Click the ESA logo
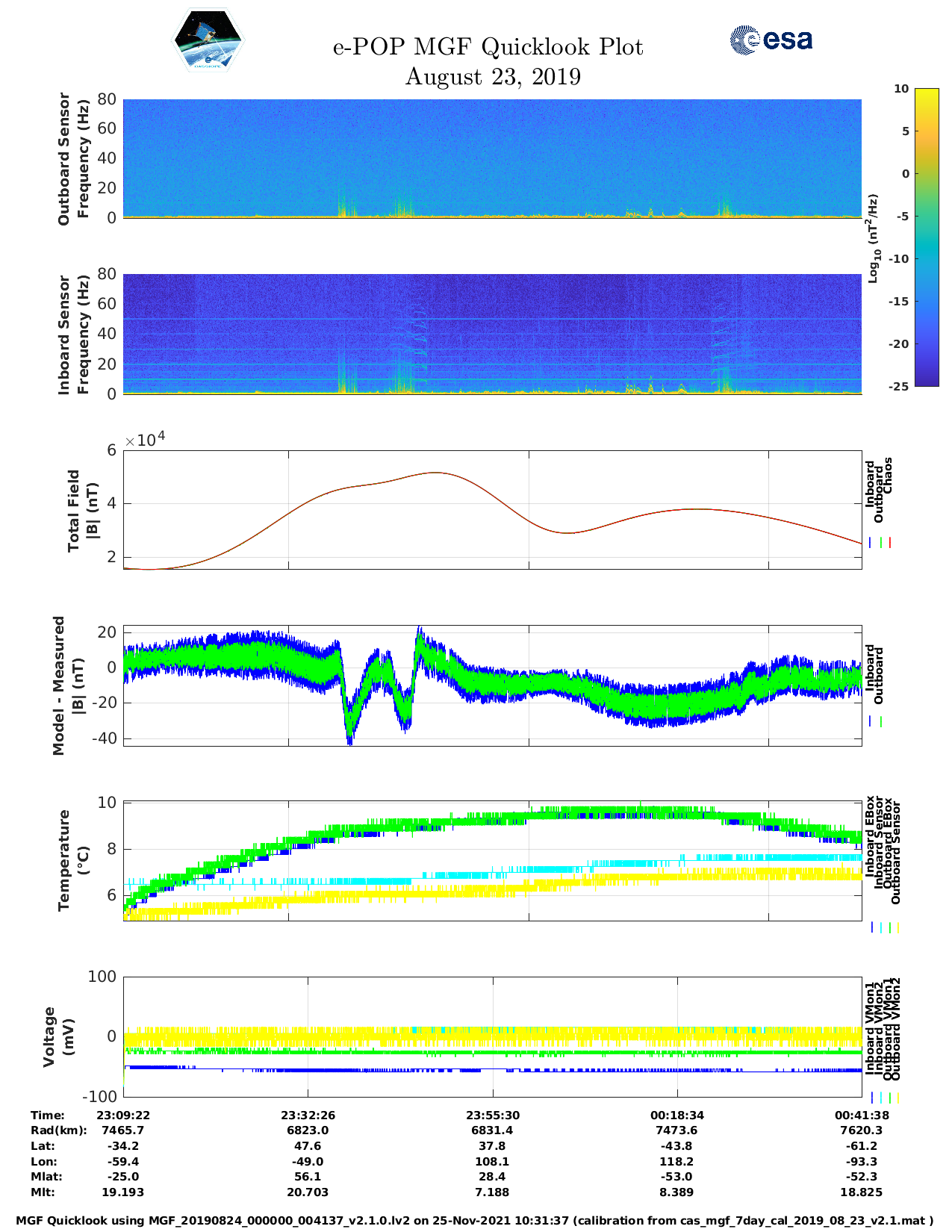The image size is (952, 1232). (x=771, y=40)
